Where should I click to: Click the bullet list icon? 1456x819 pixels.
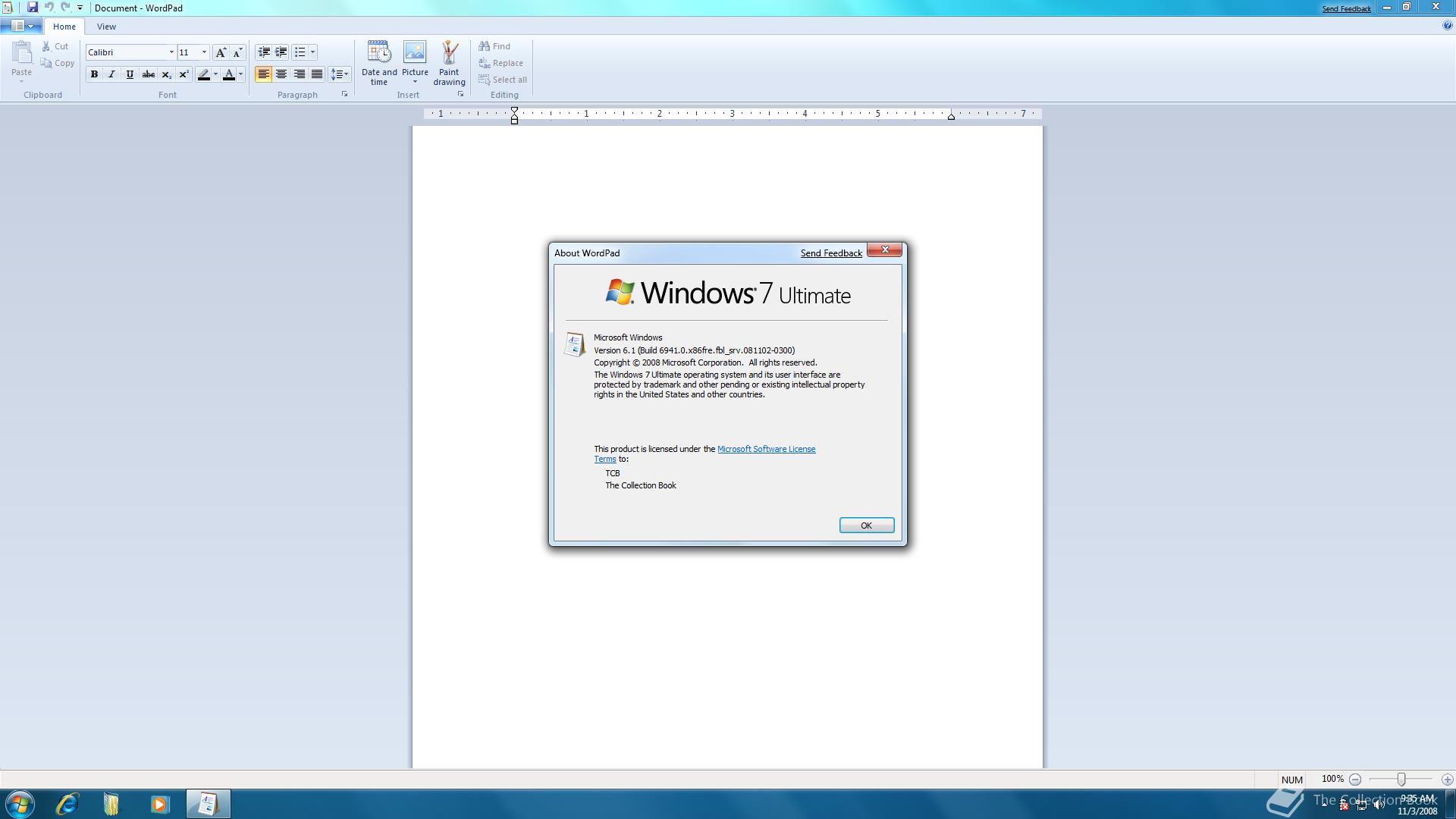(x=300, y=52)
